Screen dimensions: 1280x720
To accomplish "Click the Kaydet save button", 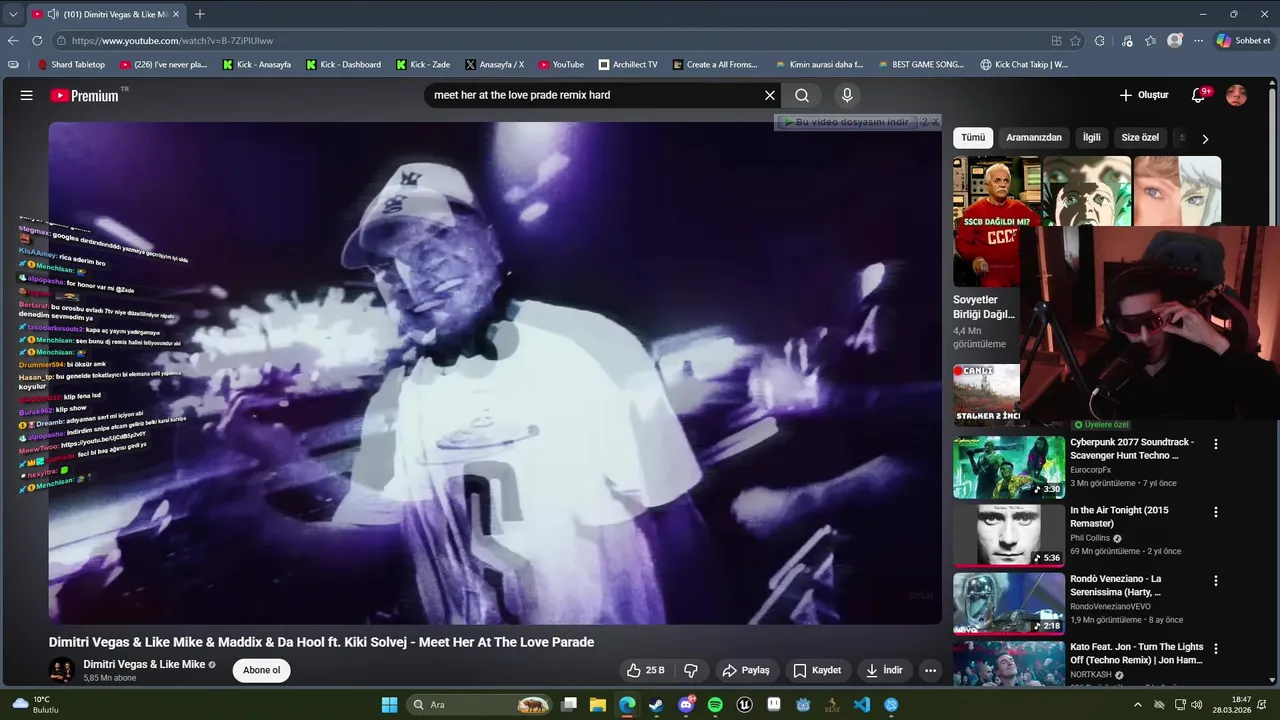I will point(817,670).
